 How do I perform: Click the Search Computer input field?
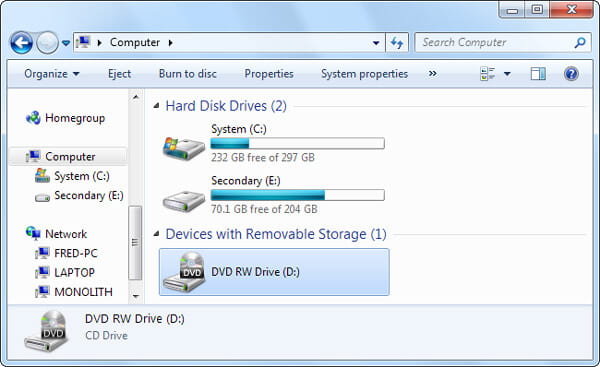495,42
